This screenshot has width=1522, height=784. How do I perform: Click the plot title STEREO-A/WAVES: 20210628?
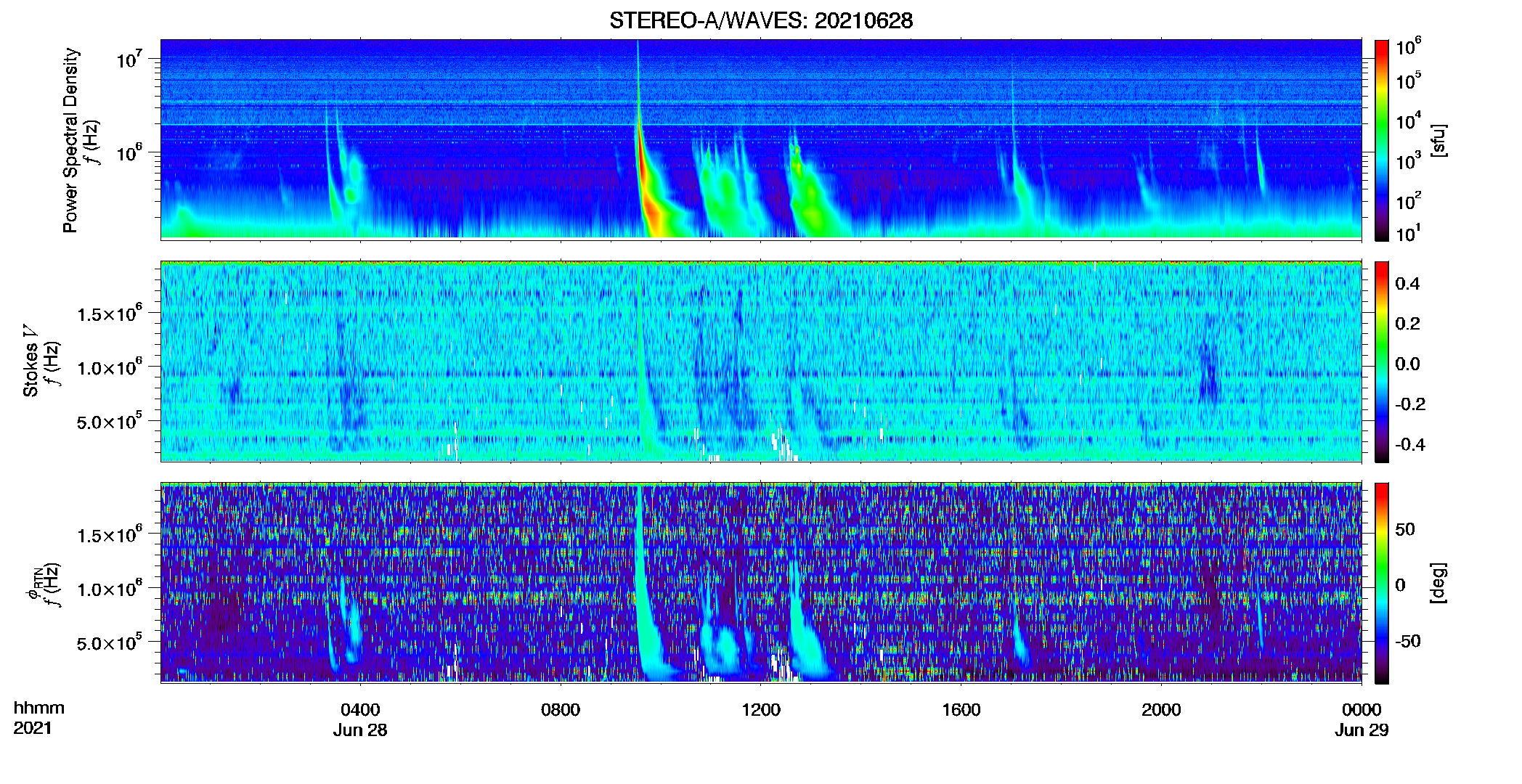point(761,20)
